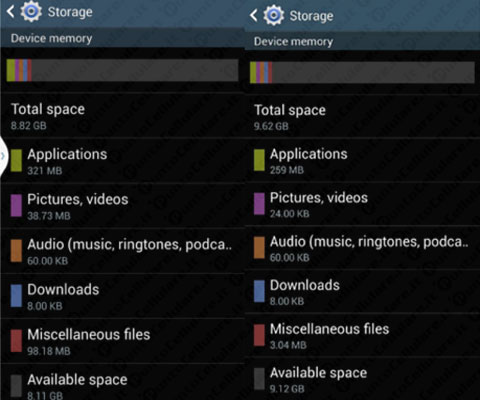Tap the right Storage settings gear icon
This screenshot has width=480, height=400.
click(x=274, y=15)
